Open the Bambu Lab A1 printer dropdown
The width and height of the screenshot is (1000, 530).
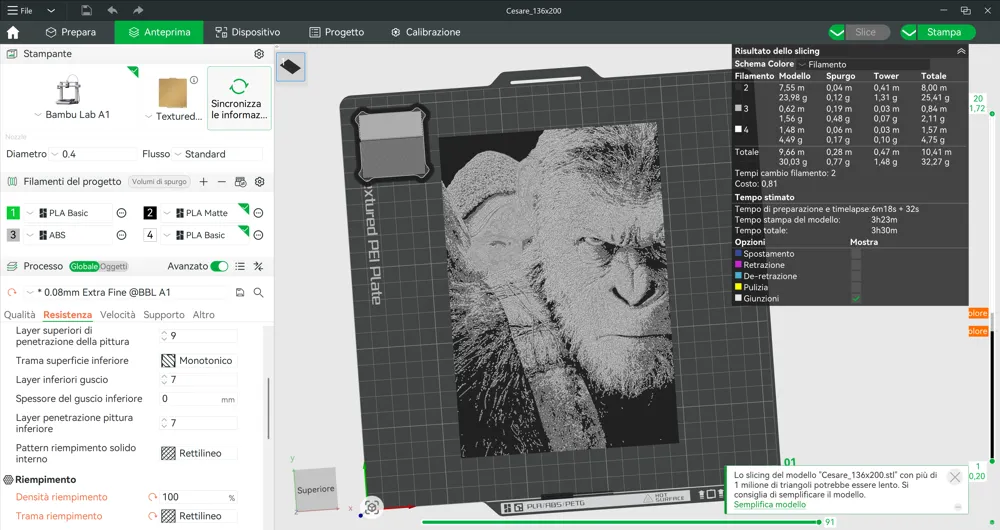(71, 115)
